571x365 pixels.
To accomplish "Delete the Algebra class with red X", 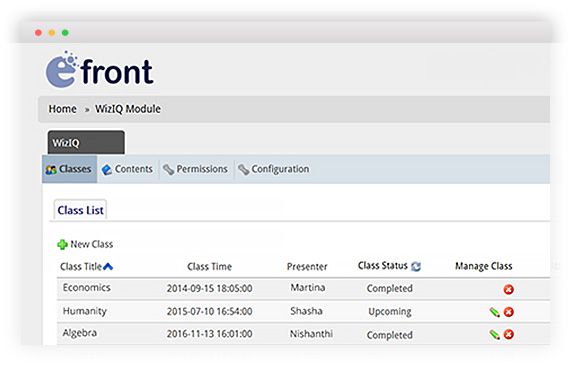I will coord(509,335).
